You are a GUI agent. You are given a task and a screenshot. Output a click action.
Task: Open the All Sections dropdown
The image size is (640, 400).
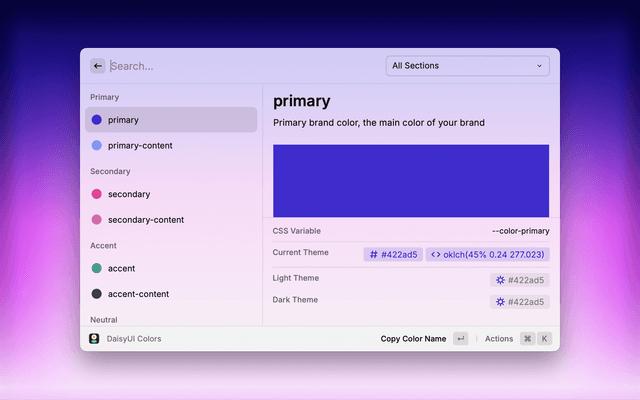coord(467,66)
